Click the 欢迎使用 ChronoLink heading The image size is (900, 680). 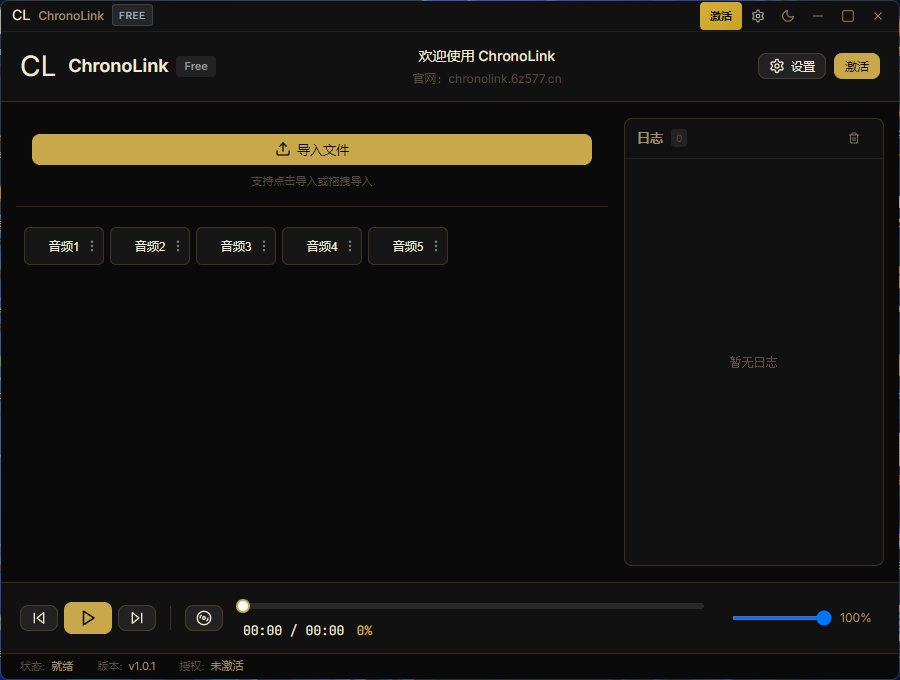486,56
